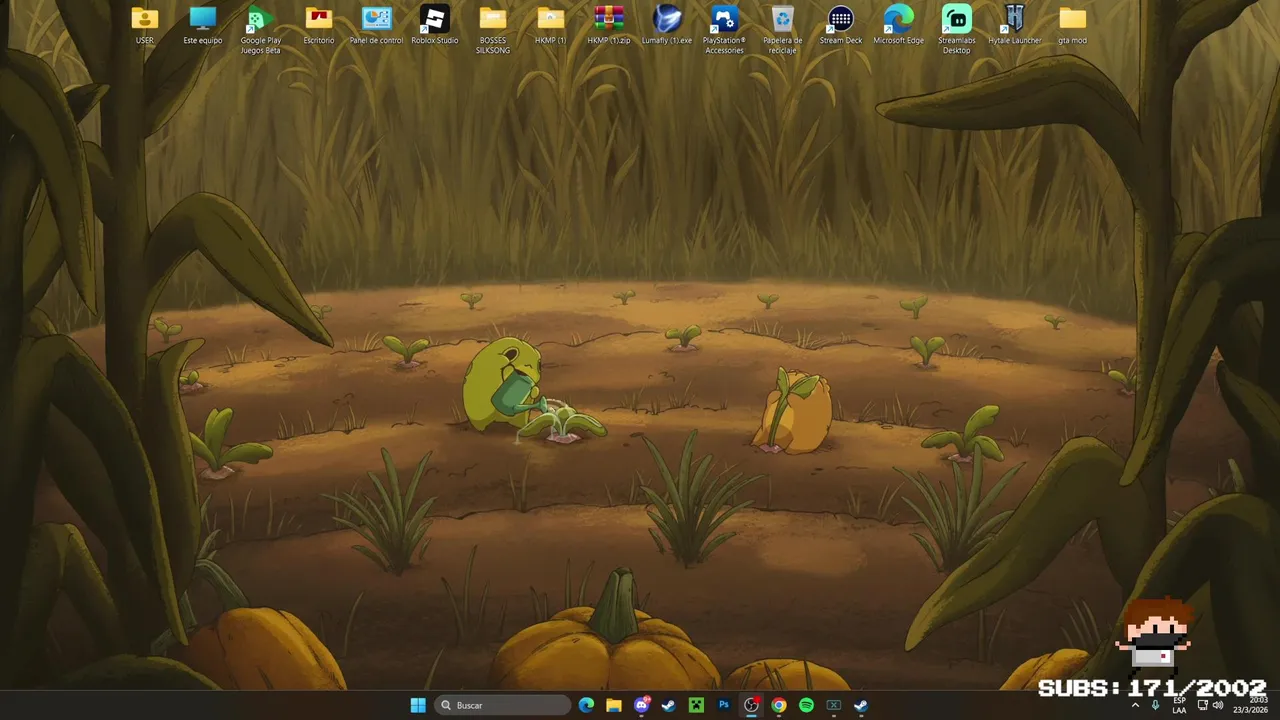The width and height of the screenshot is (1280, 720).
Task: Open the USER folder desktop icon
Action: tap(145, 25)
